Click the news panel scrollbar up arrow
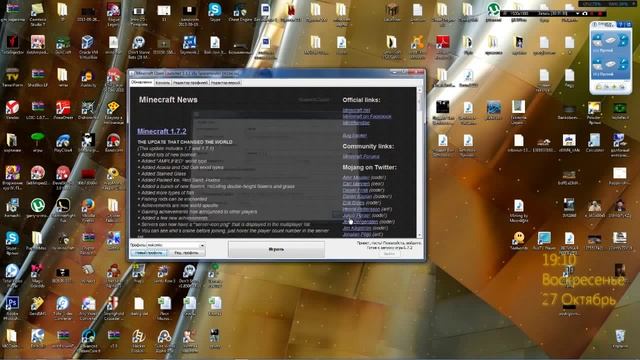Image resolution: width=640 pixels, height=360 pixels. (x=420, y=89)
